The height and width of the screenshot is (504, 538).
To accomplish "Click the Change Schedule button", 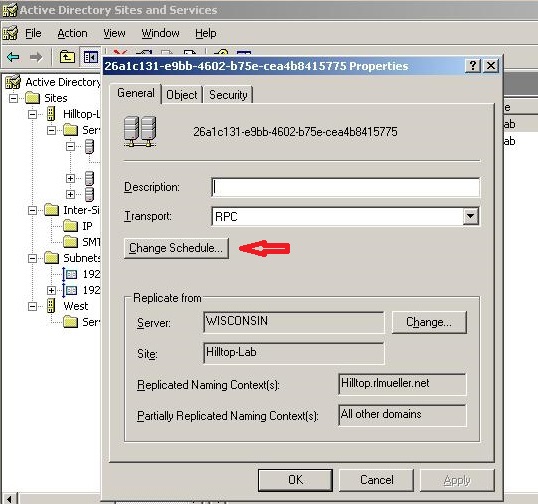I will point(176,248).
